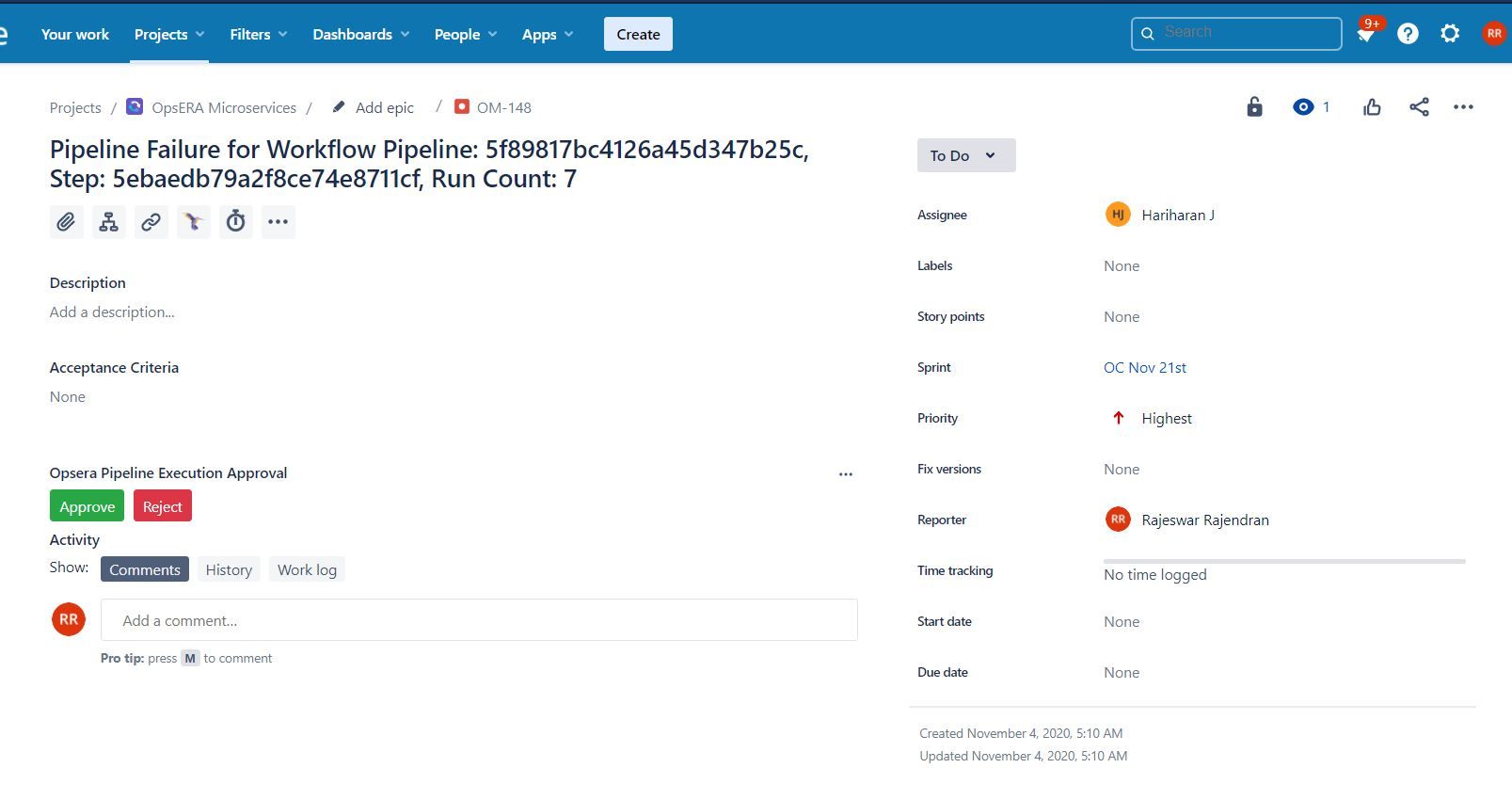Show the History activity tab
The height and width of the screenshot is (800, 1512).
[229, 569]
